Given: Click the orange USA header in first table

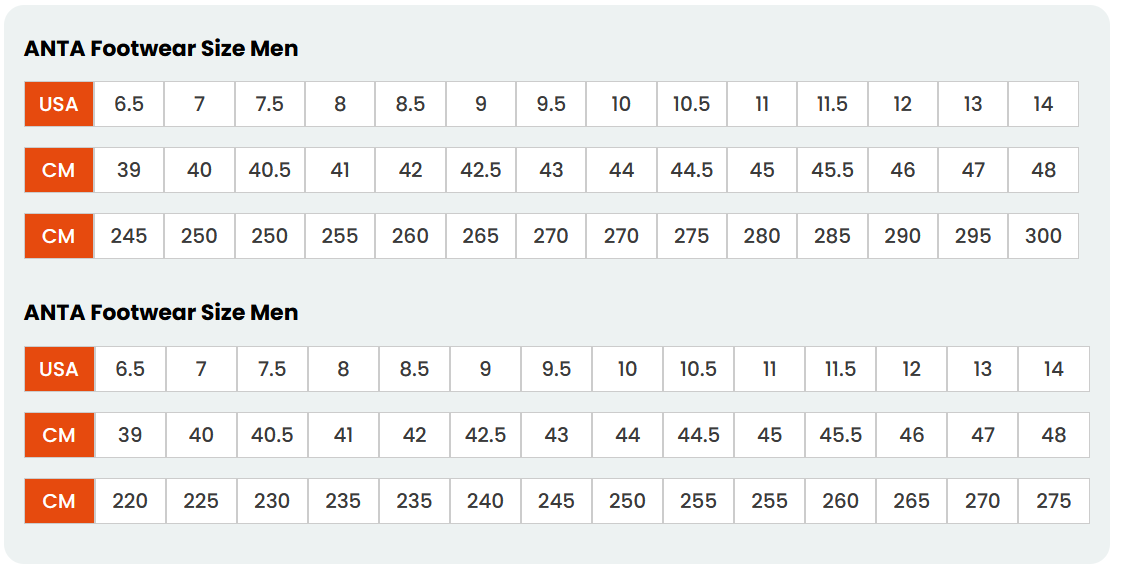Looking at the screenshot, I should click(x=59, y=104).
